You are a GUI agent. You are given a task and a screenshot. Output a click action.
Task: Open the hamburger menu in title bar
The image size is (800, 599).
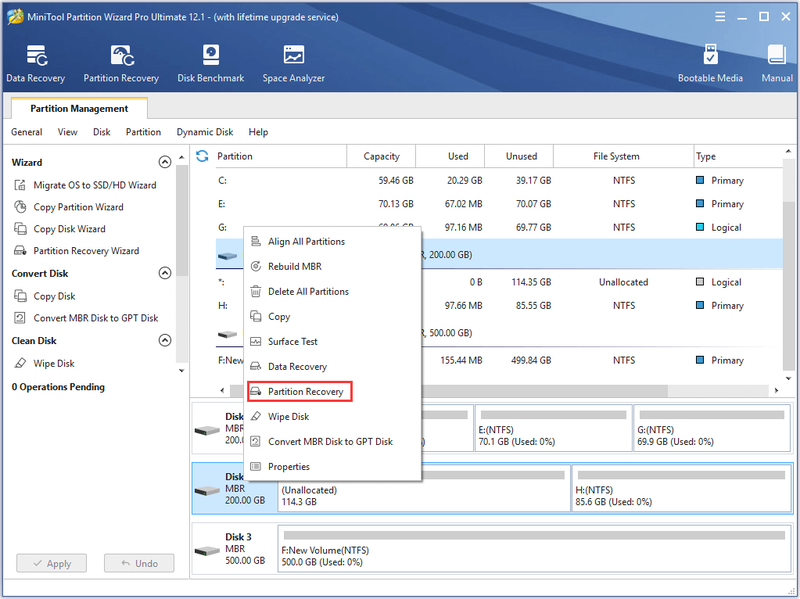(x=720, y=17)
